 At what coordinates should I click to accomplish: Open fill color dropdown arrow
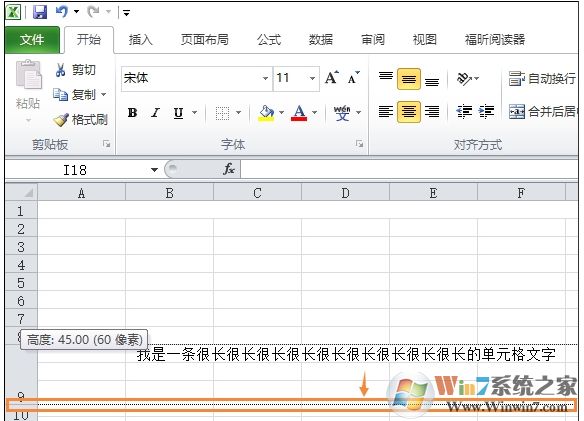[282, 113]
